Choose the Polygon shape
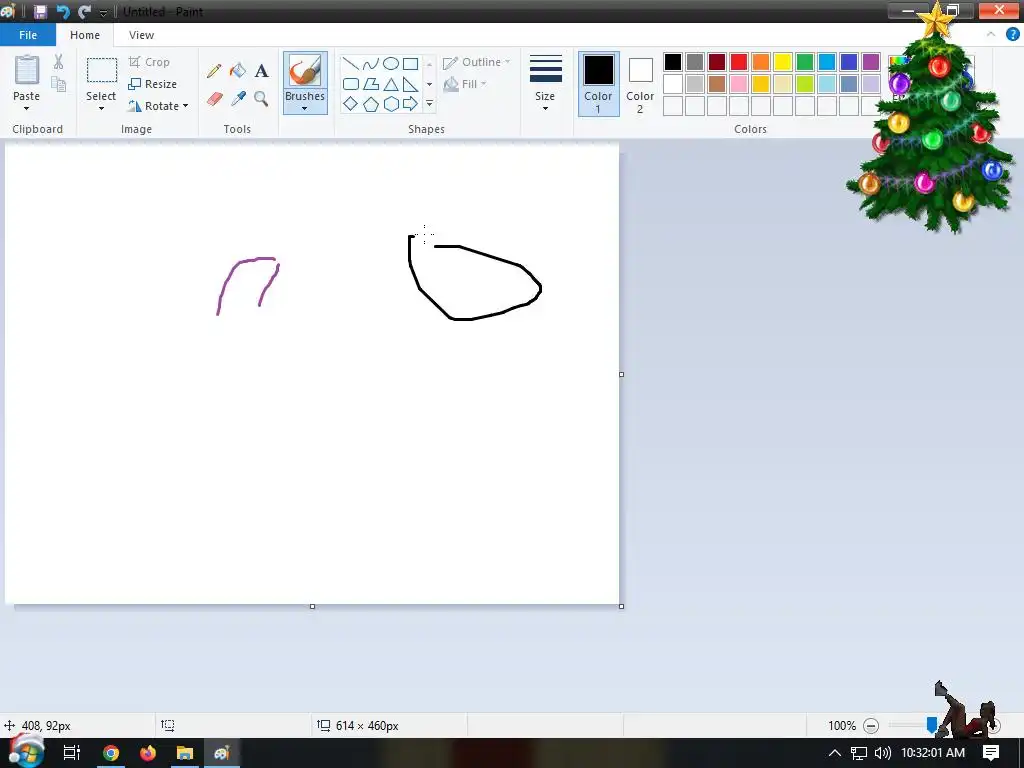The image size is (1024, 768). [x=370, y=84]
